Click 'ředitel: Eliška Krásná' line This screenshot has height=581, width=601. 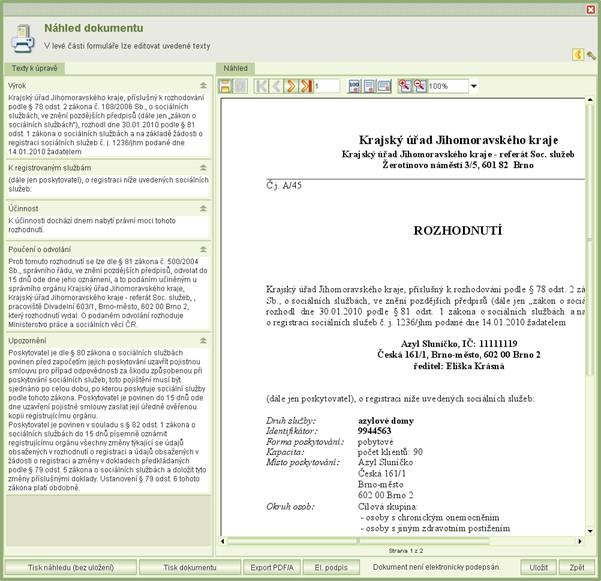[x=459, y=366]
